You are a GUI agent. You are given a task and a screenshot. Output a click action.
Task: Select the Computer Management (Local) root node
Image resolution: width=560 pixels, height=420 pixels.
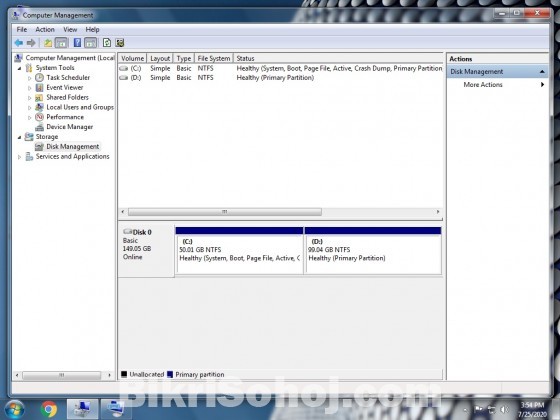tap(70, 58)
